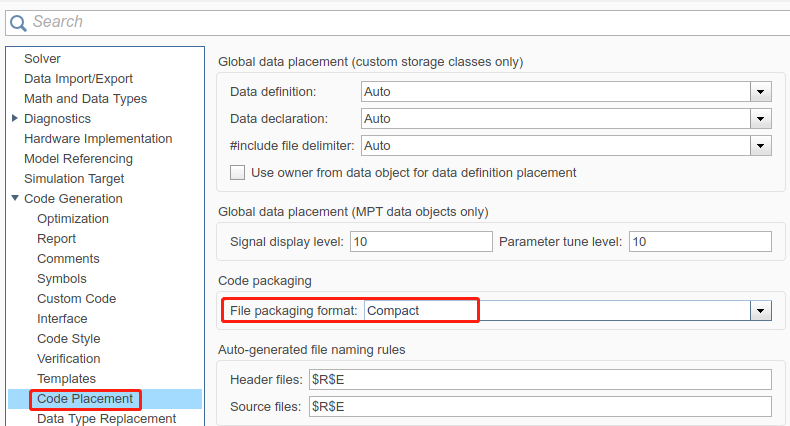Click the Signal display level field
790x426 pixels.
point(420,242)
